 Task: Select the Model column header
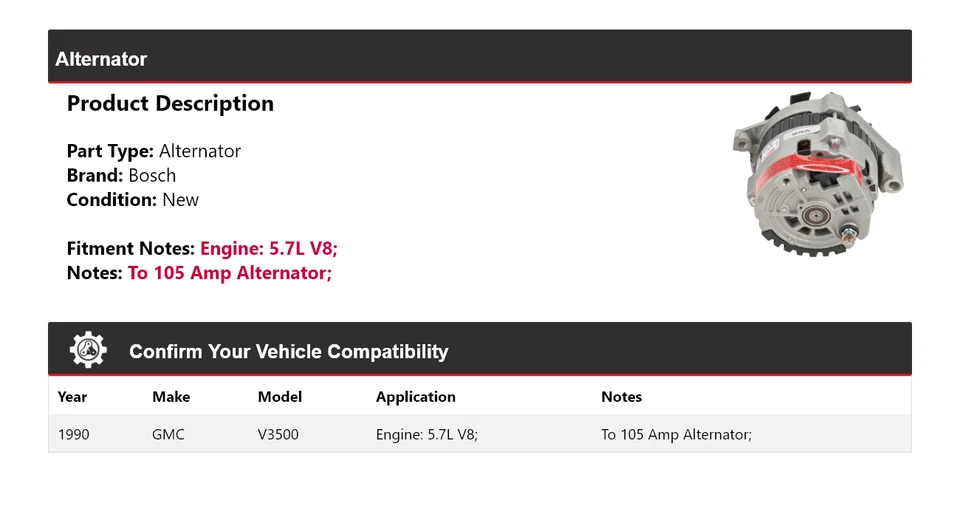coord(280,397)
